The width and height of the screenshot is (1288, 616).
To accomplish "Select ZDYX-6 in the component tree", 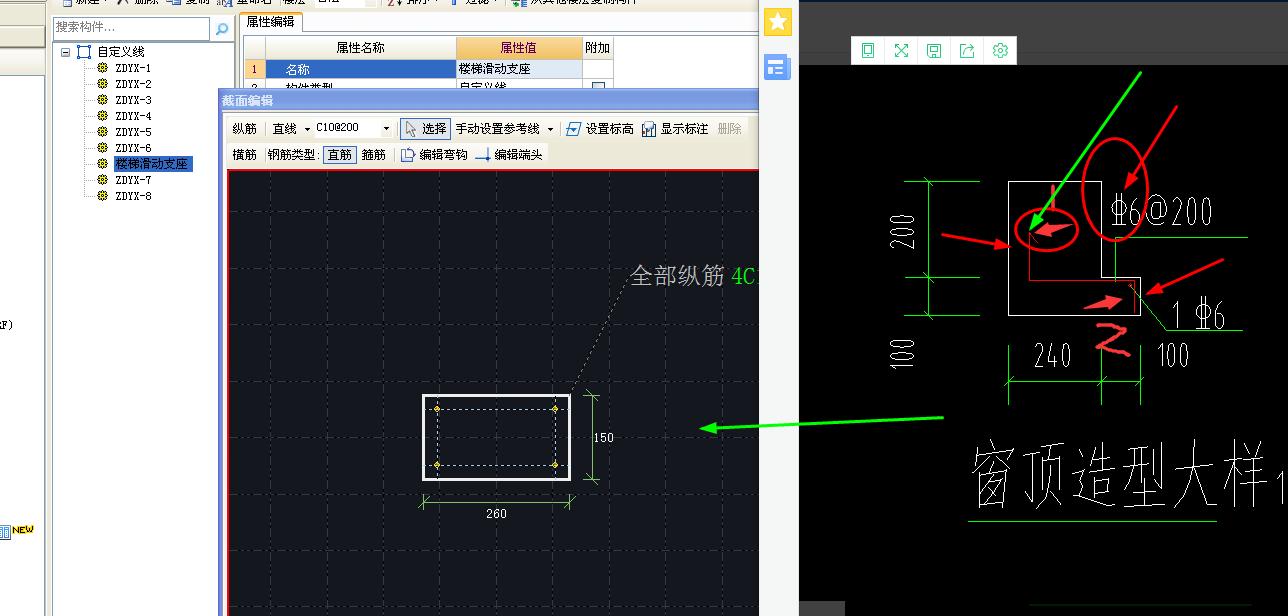I will pos(133,148).
